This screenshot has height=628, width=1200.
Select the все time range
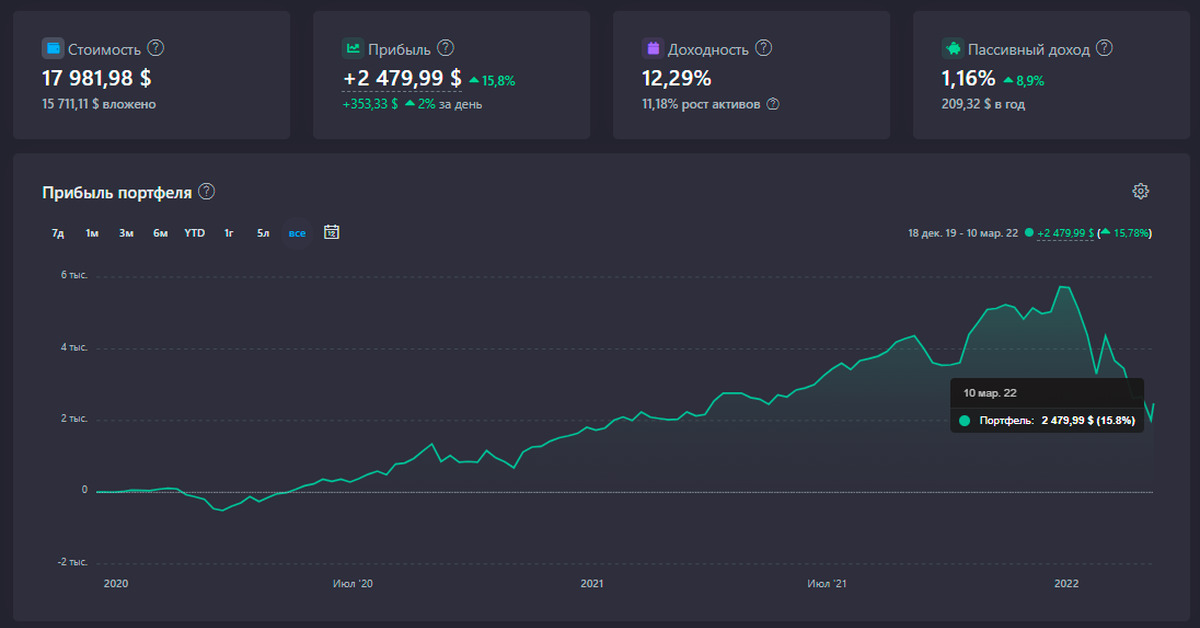point(297,233)
